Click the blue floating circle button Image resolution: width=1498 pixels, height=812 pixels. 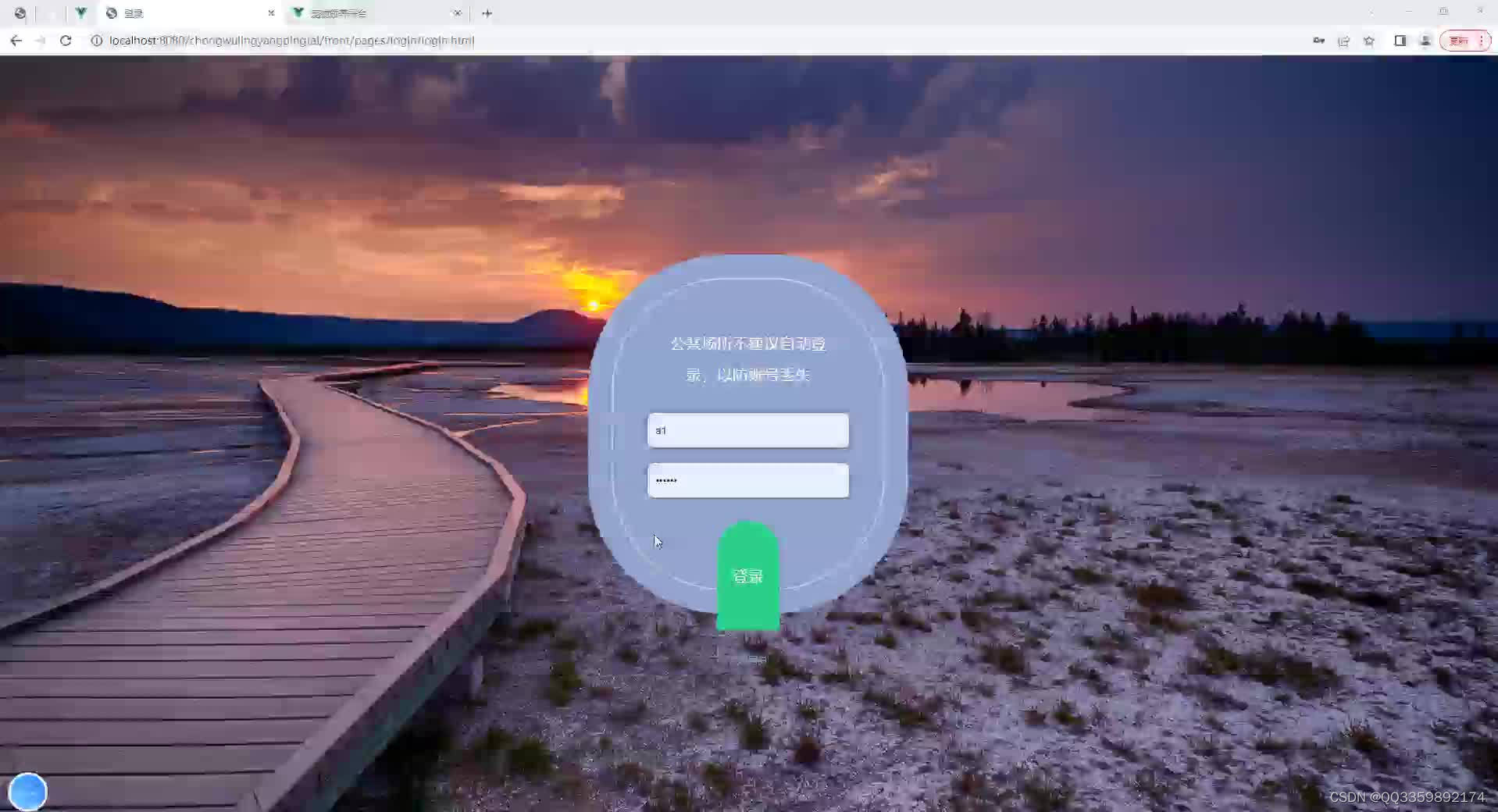27,792
